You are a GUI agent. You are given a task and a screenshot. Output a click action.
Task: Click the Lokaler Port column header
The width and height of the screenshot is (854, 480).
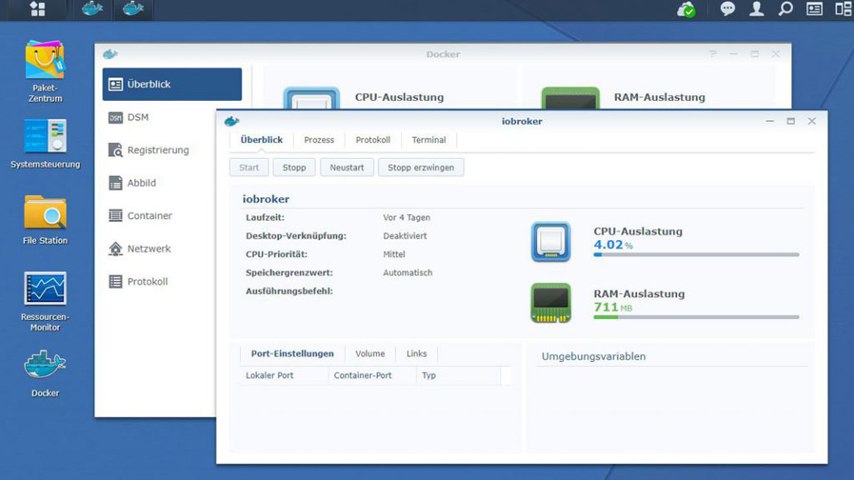[x=284, y=375]
